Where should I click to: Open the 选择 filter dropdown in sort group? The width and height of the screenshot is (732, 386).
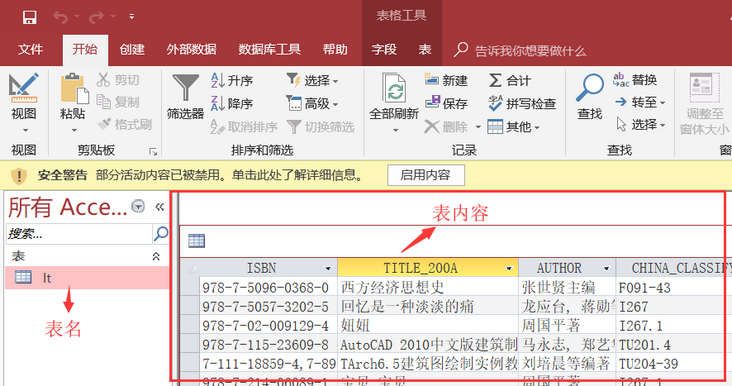click(312, 80)
